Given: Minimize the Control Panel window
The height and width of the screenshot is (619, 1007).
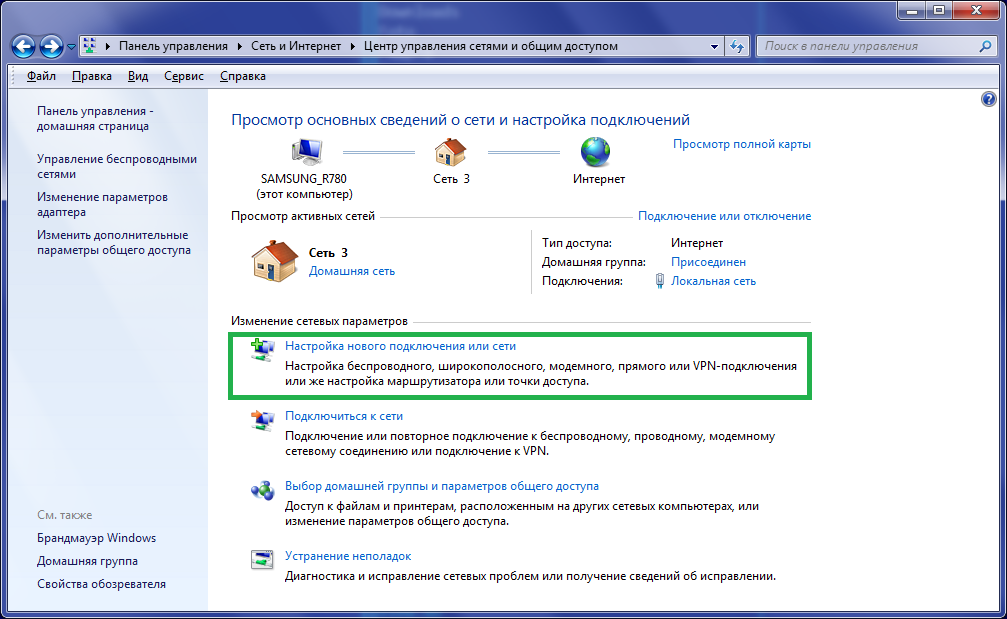Looking at the screenshot, I should [911, 11].
